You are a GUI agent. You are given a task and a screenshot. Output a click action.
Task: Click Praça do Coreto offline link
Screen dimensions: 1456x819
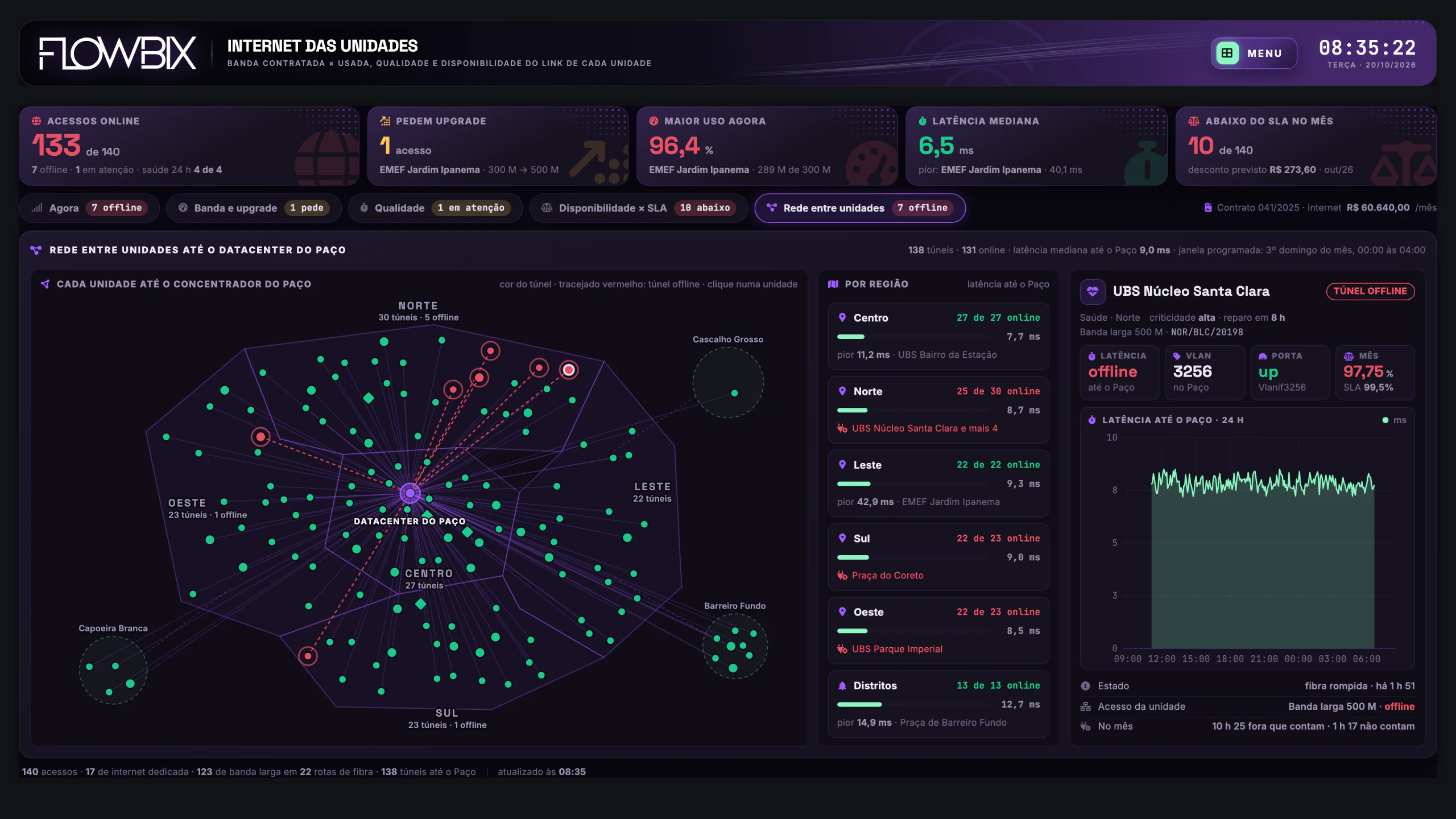click(x=887, y=576)
